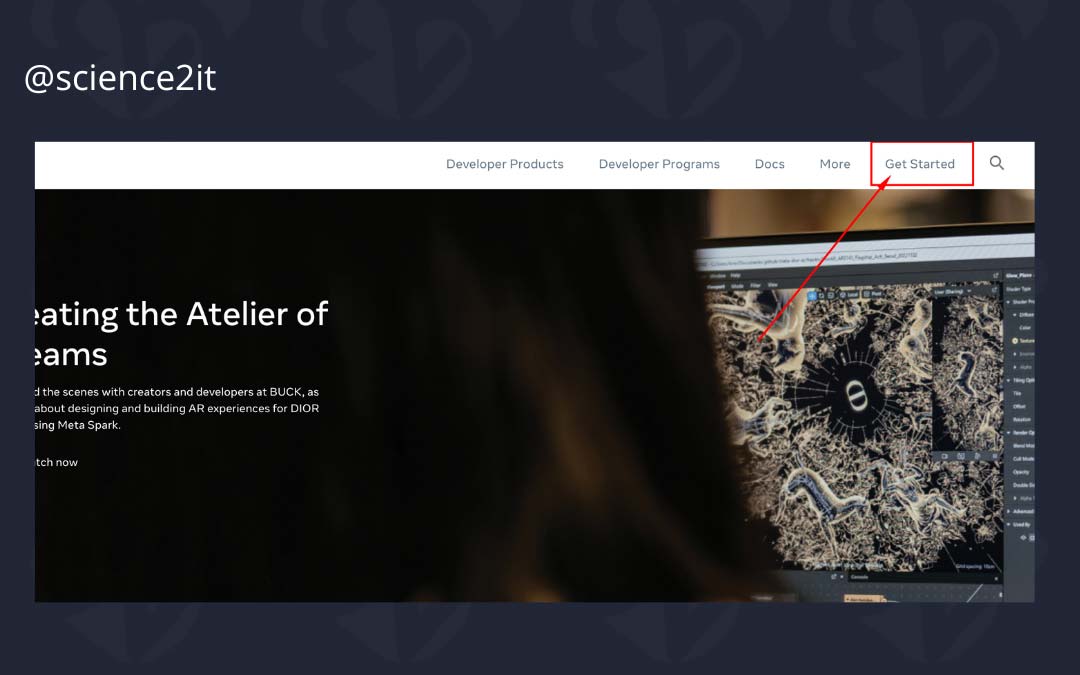Follow the Watch now link
This screenshot has width=1080, height=675.
(56, 462)
